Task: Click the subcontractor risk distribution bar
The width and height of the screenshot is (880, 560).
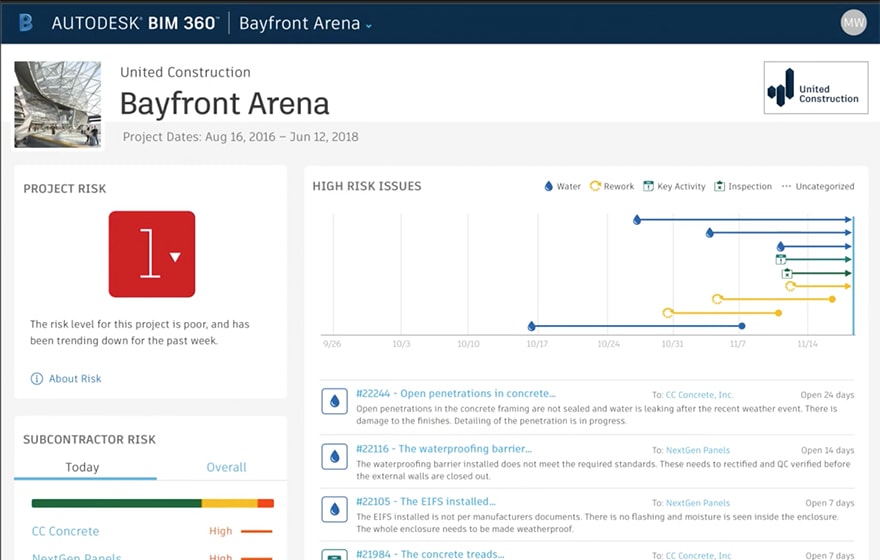Action: [152, 503]
